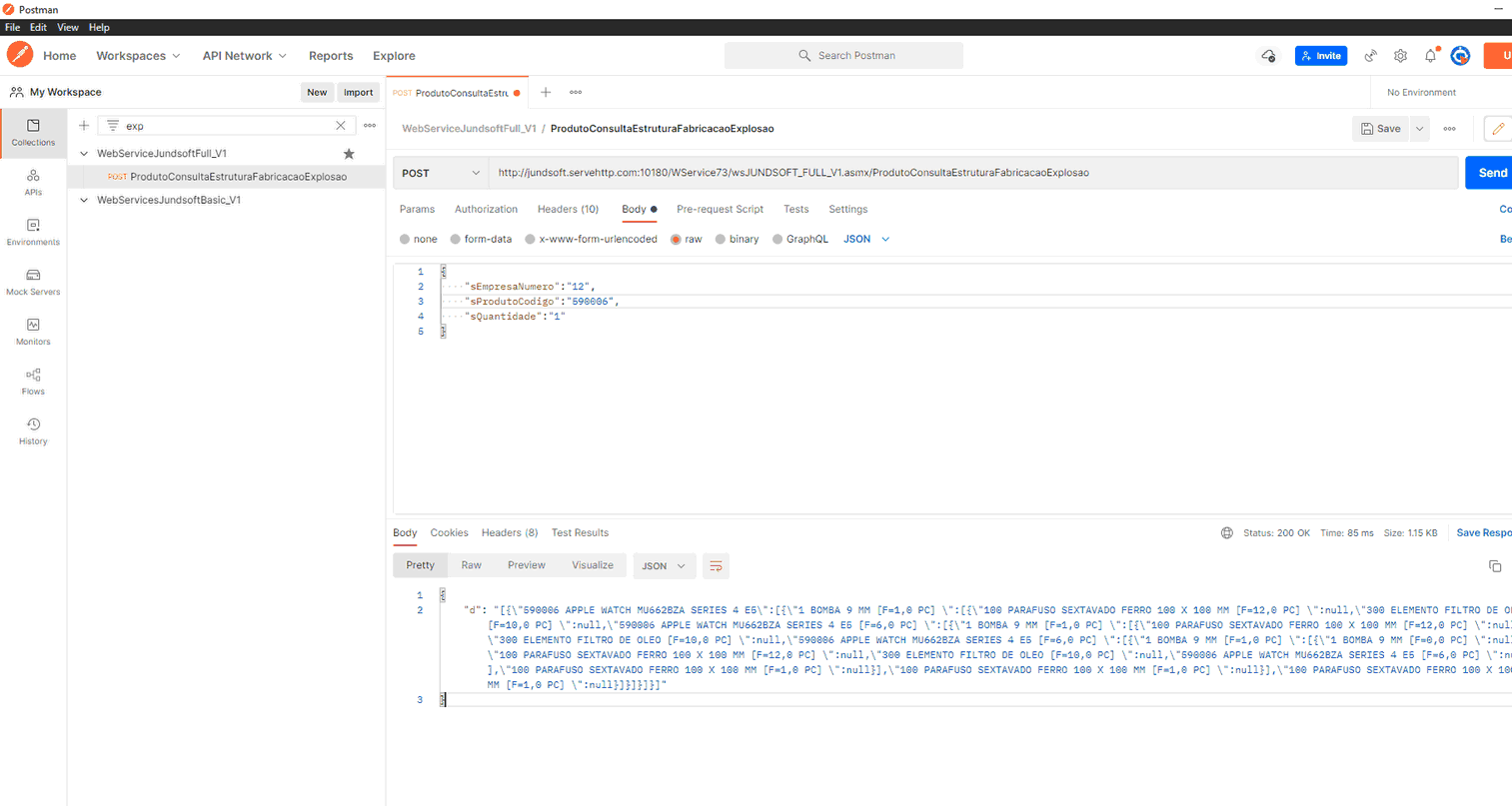This screenshot has width=1512, height=806.
Task: Open the Flows sidebar section
Action: [x=33, y=382]
